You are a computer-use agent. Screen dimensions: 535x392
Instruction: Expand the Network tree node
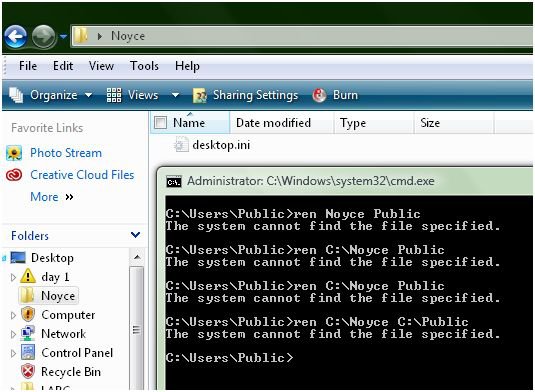pyautogui.click(x=13, y=334)
